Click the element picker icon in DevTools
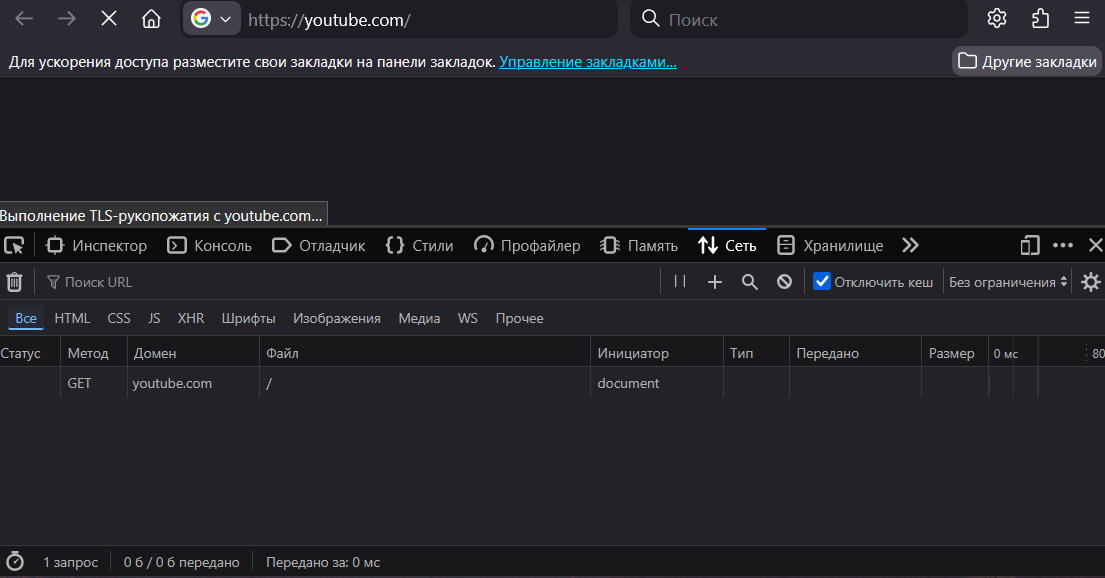Image resolution: width=1105 pixels, height=578 pixels. (14, 245)
